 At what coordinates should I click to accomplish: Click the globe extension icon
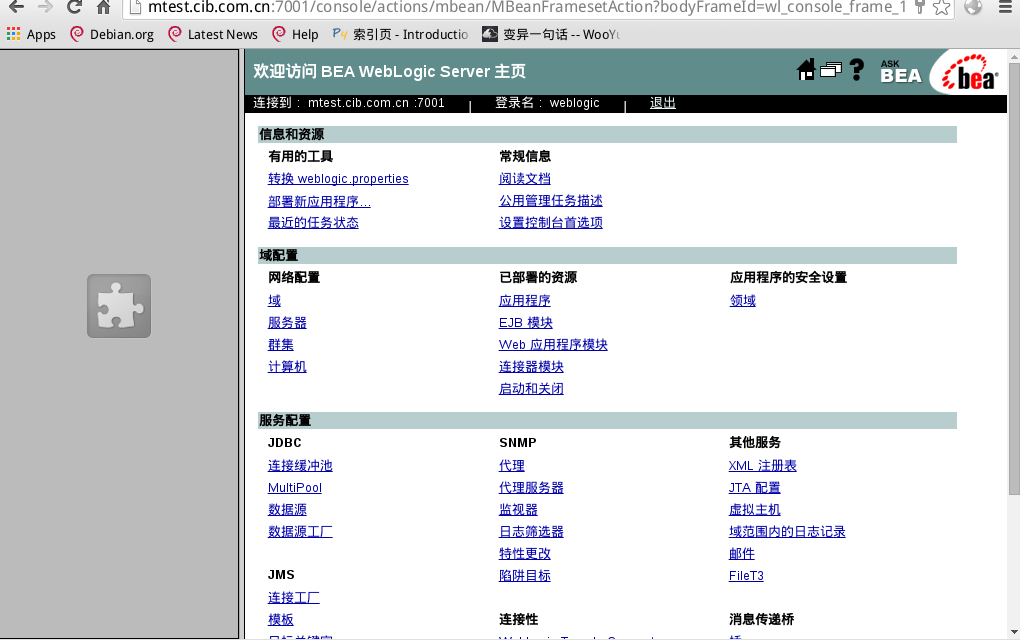(x=973, y=7)
